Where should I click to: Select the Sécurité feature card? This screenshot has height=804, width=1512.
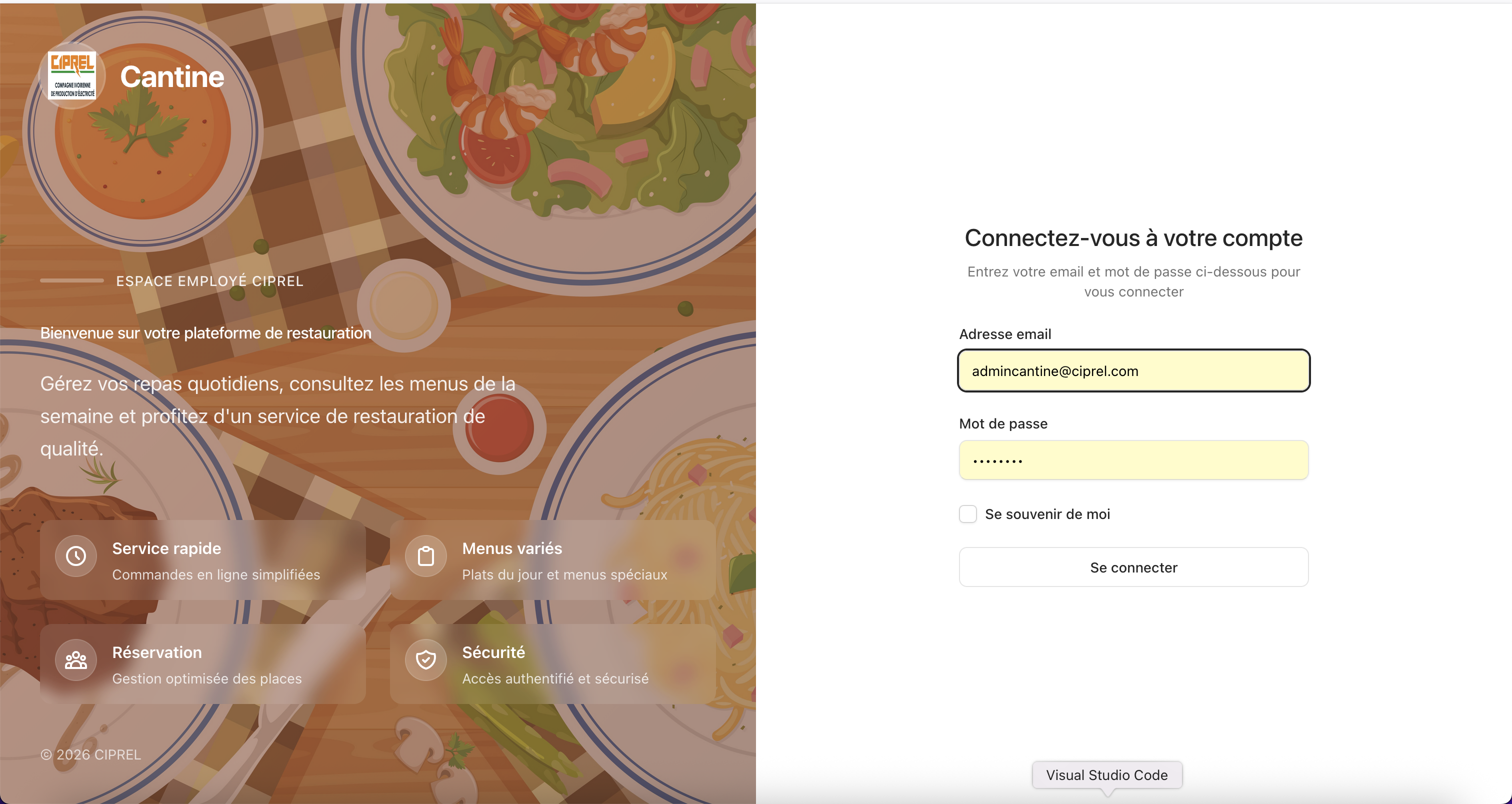[552, 663]
